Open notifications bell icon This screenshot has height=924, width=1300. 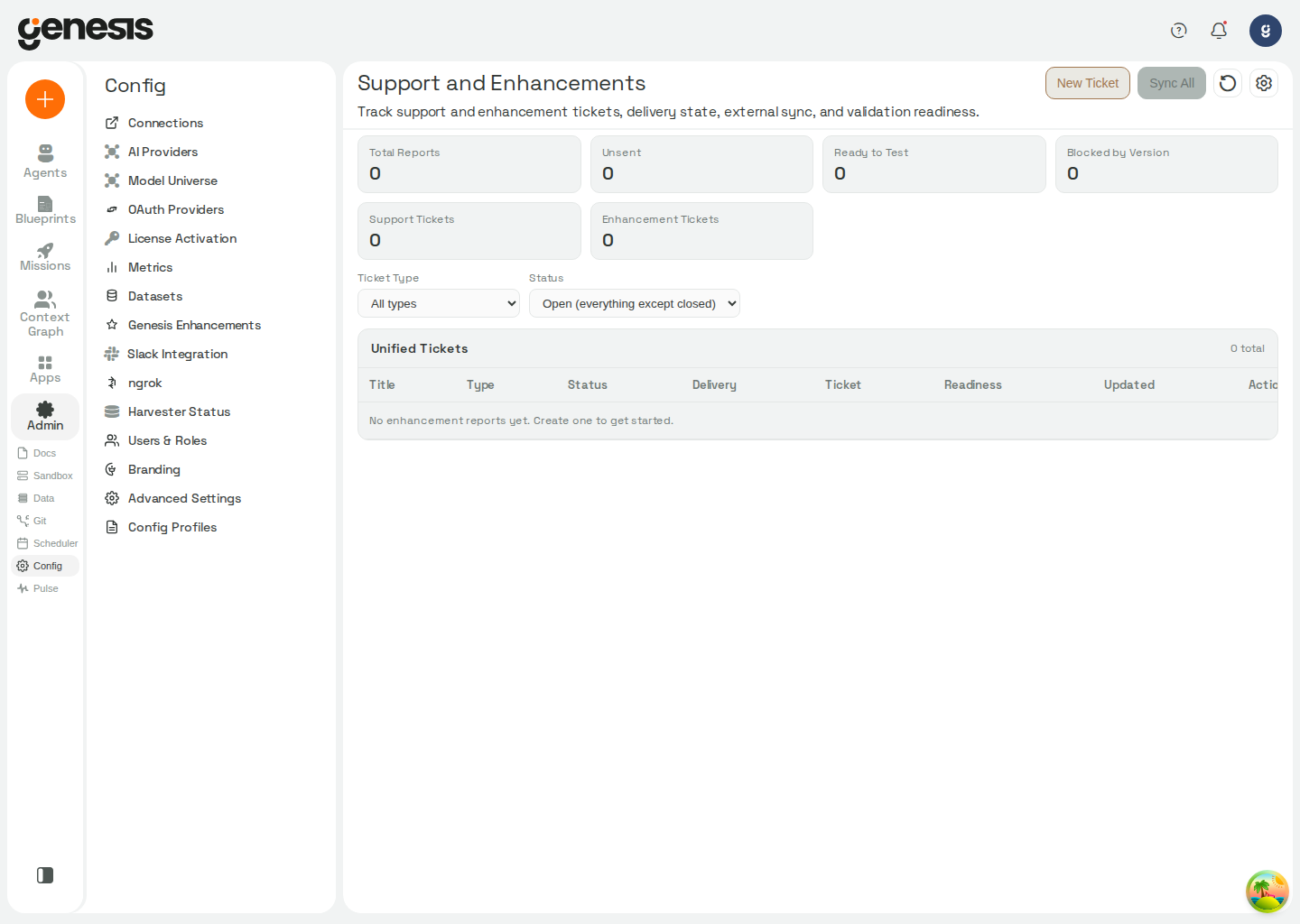tap(1219, 31)
